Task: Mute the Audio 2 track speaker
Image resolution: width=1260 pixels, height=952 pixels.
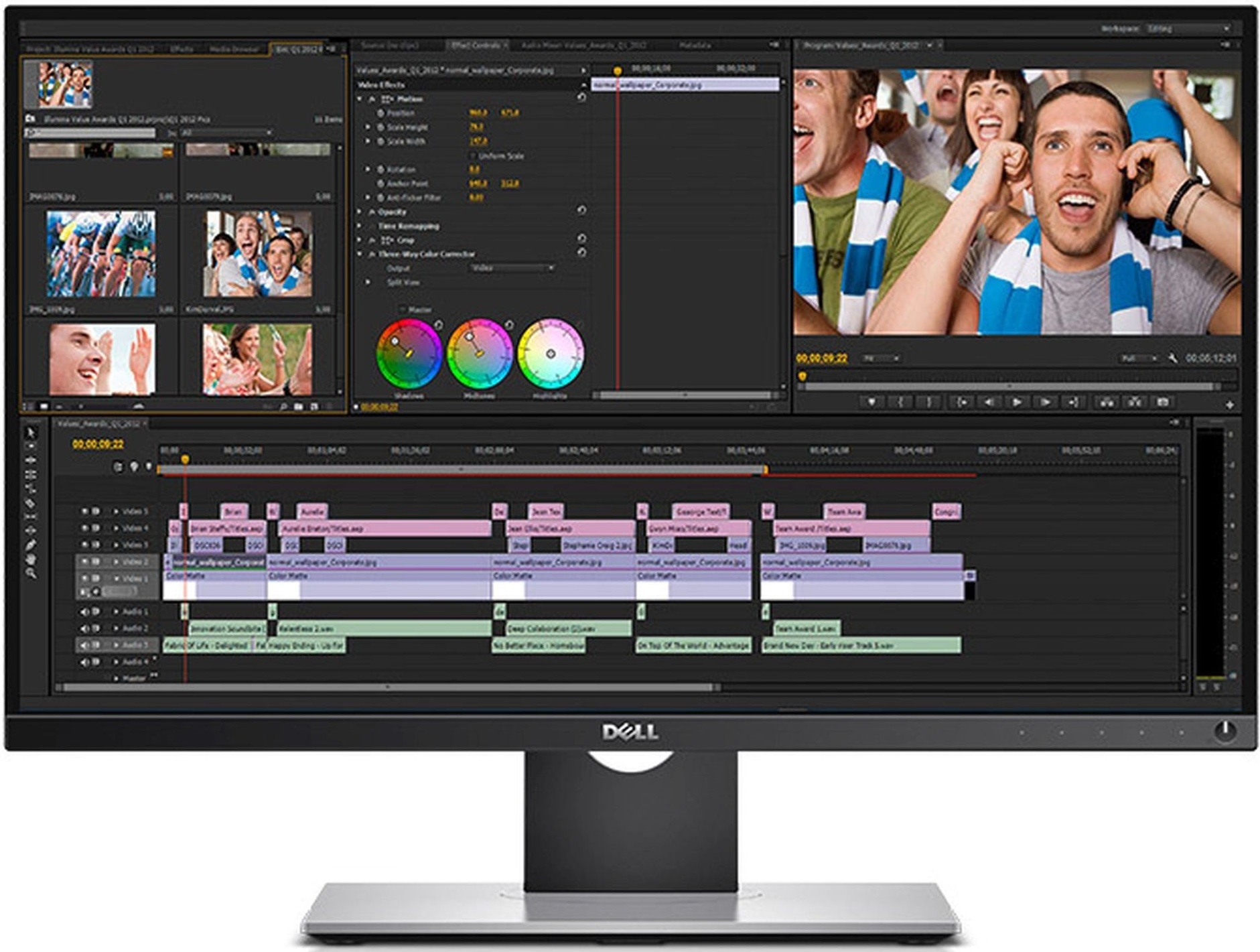Action: coord(84,628)
